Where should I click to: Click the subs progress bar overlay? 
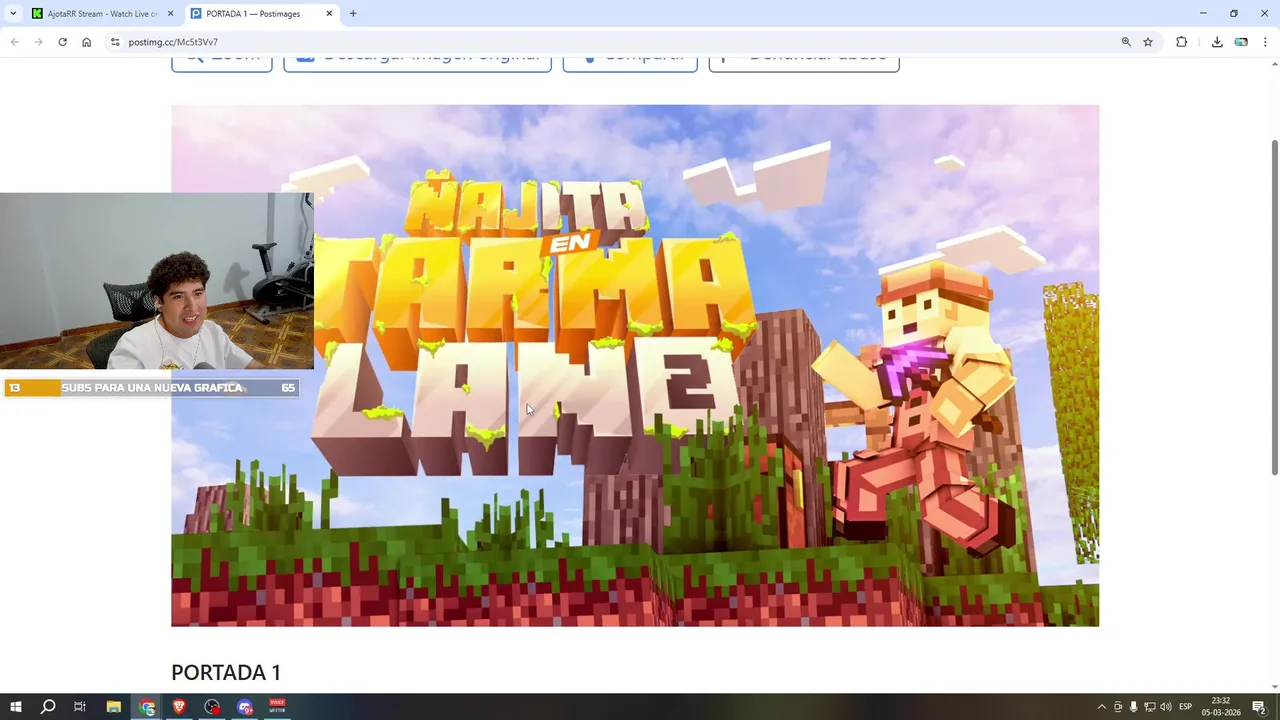tap(151, 388)
